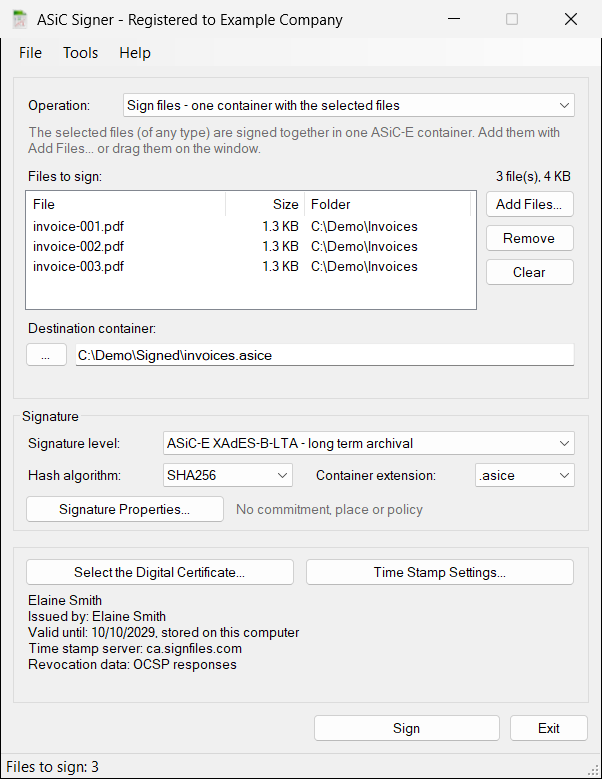The width and height of the screenshot is (602, 779).
Task: Click the Valid until: 10/10/2029 certificate line
Action: [x=163, y=632]
